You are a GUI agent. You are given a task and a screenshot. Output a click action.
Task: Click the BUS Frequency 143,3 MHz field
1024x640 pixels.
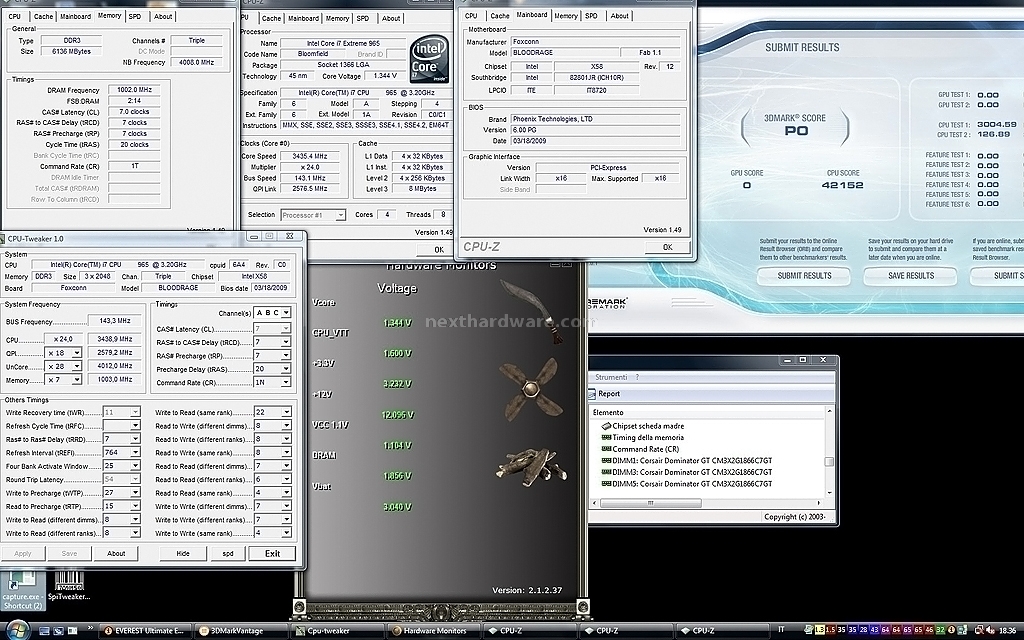point(114,321)
